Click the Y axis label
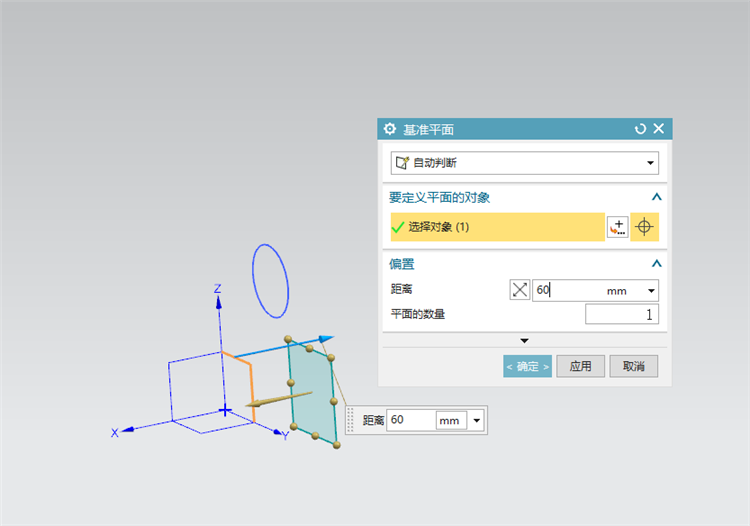Screen dimensions: 750x526 [286, 436]
